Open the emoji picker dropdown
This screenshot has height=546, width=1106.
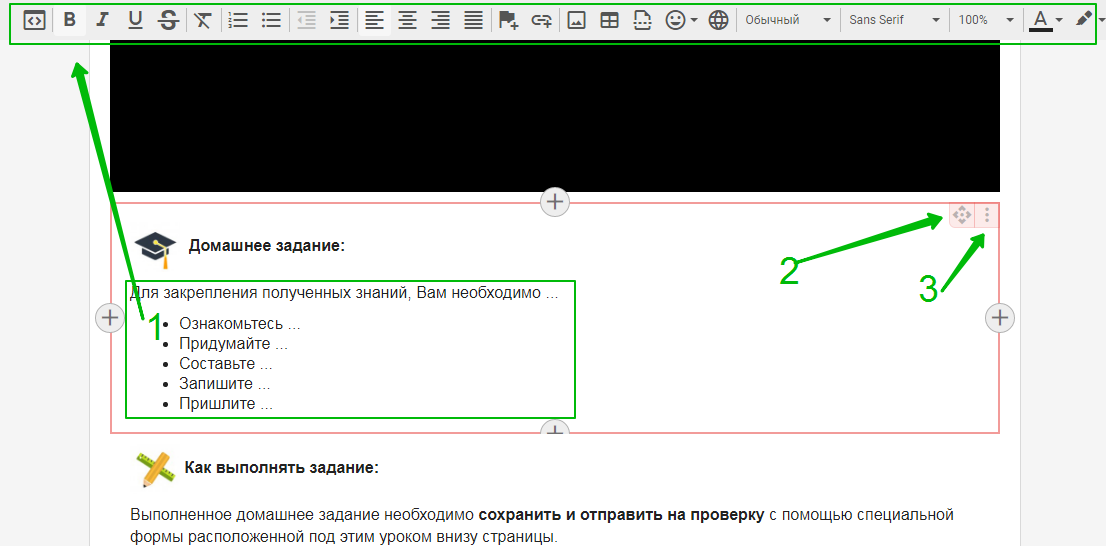click(681, 20)
